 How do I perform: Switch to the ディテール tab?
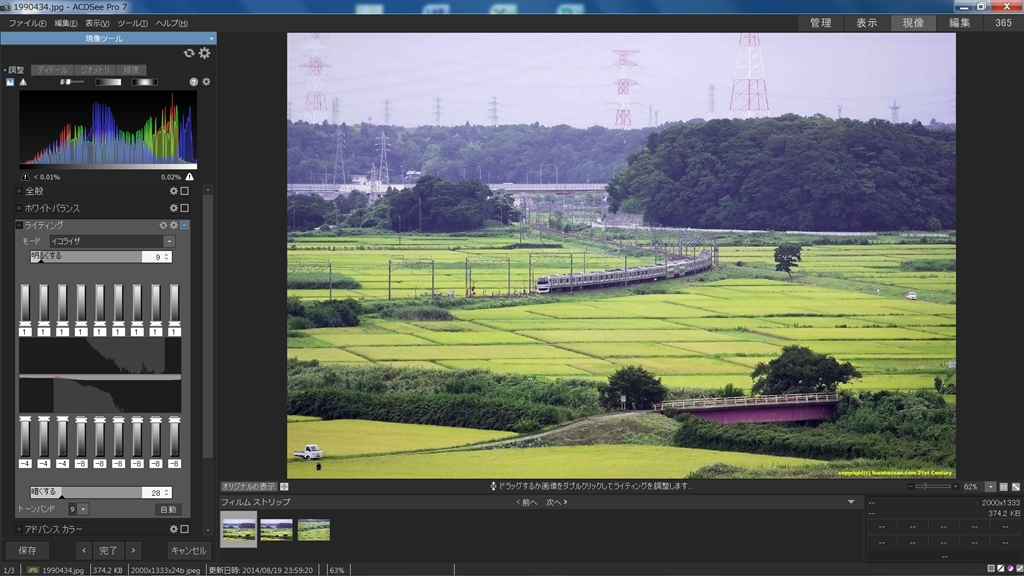52,70
